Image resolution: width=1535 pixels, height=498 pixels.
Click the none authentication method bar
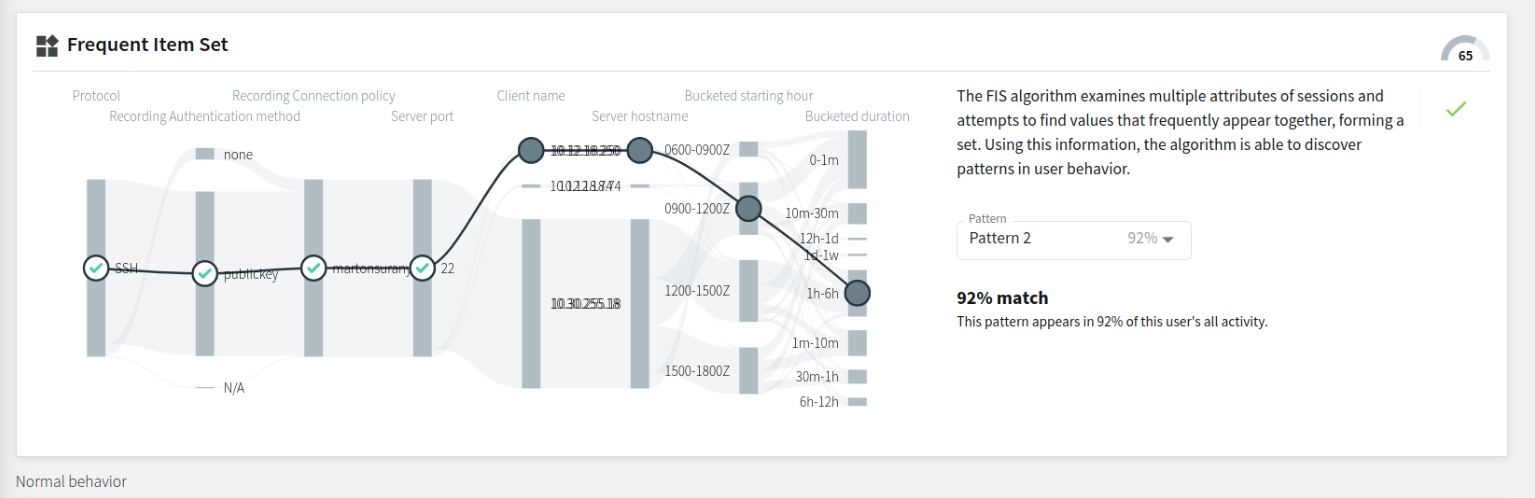point(205,154)
